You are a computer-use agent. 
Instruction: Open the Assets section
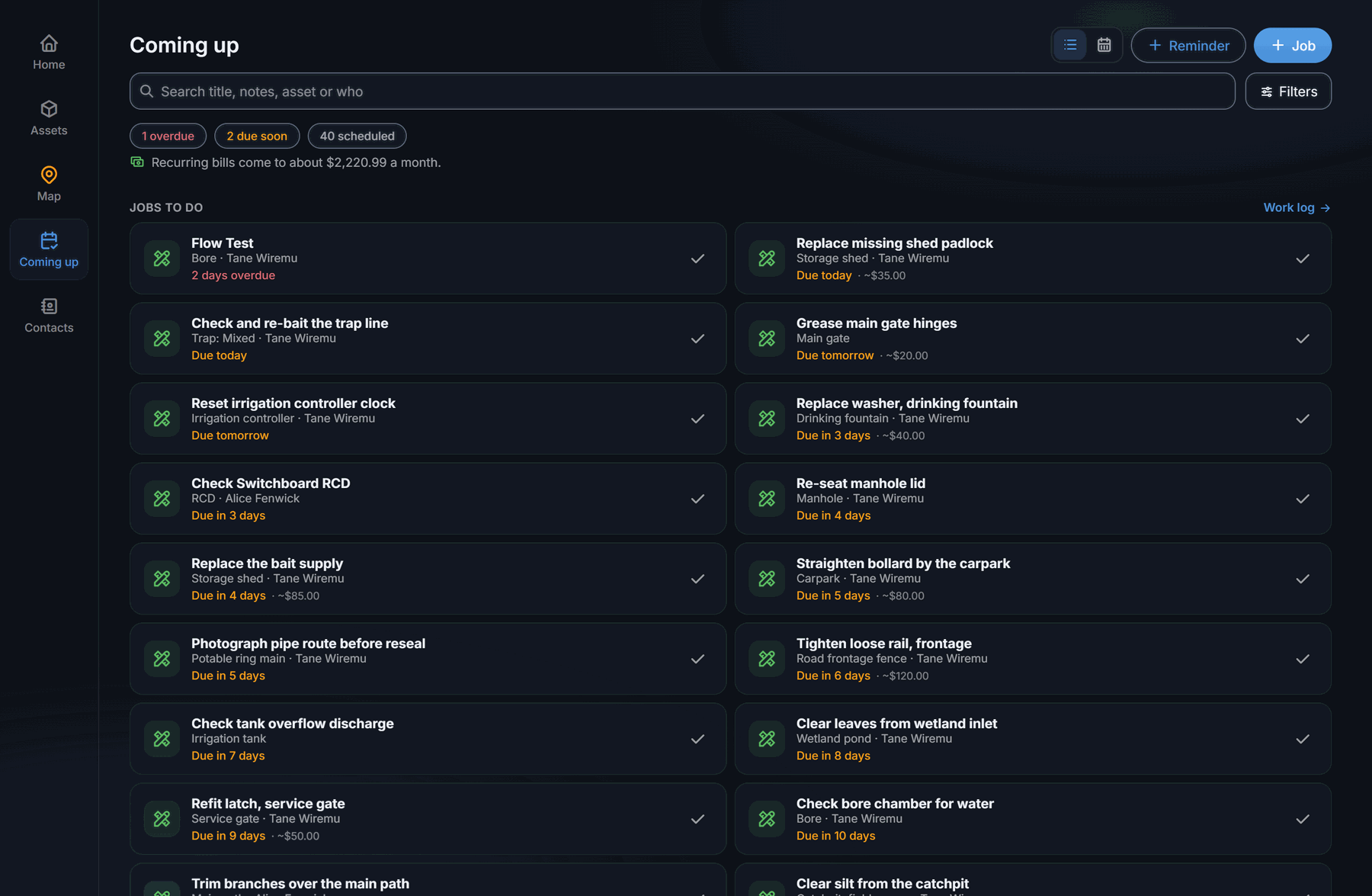[49, 118]
